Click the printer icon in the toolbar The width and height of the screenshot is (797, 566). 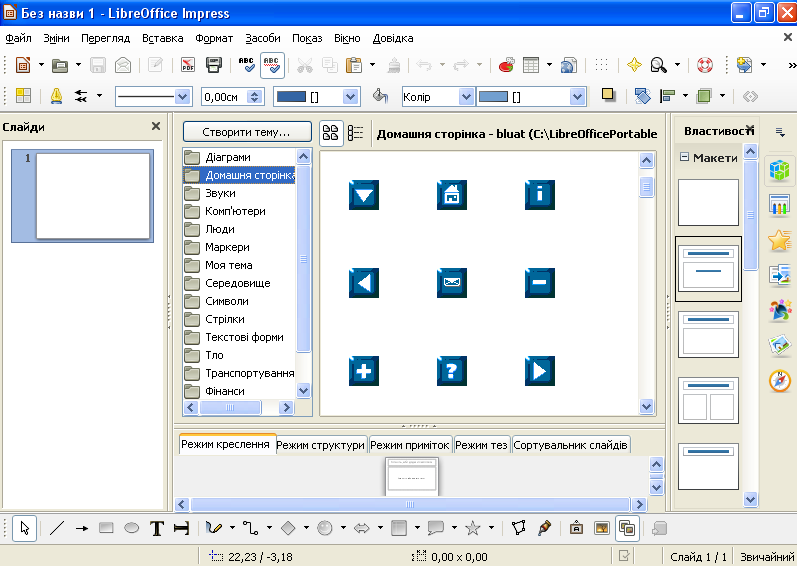[213, 65]
